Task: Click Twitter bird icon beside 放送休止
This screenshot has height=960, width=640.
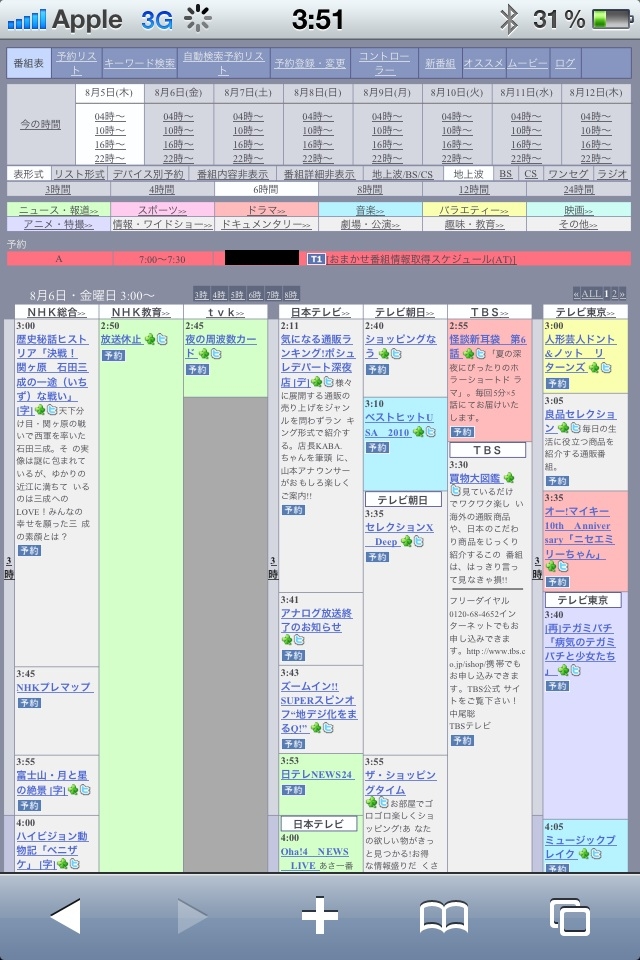Action: click(162, 339)
